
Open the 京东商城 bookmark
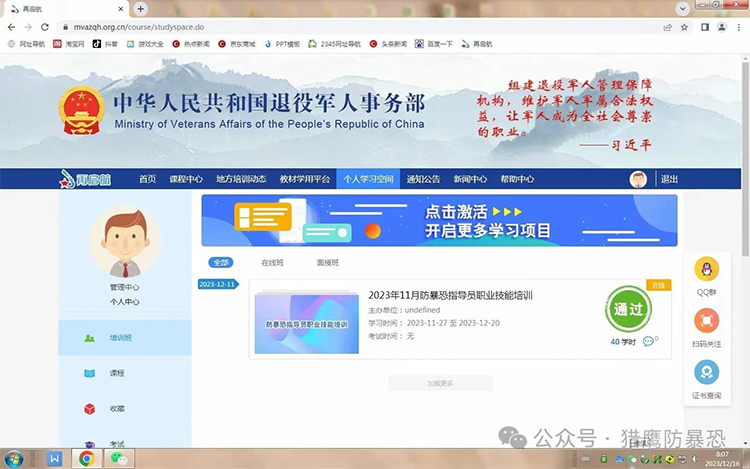[237, 44]
